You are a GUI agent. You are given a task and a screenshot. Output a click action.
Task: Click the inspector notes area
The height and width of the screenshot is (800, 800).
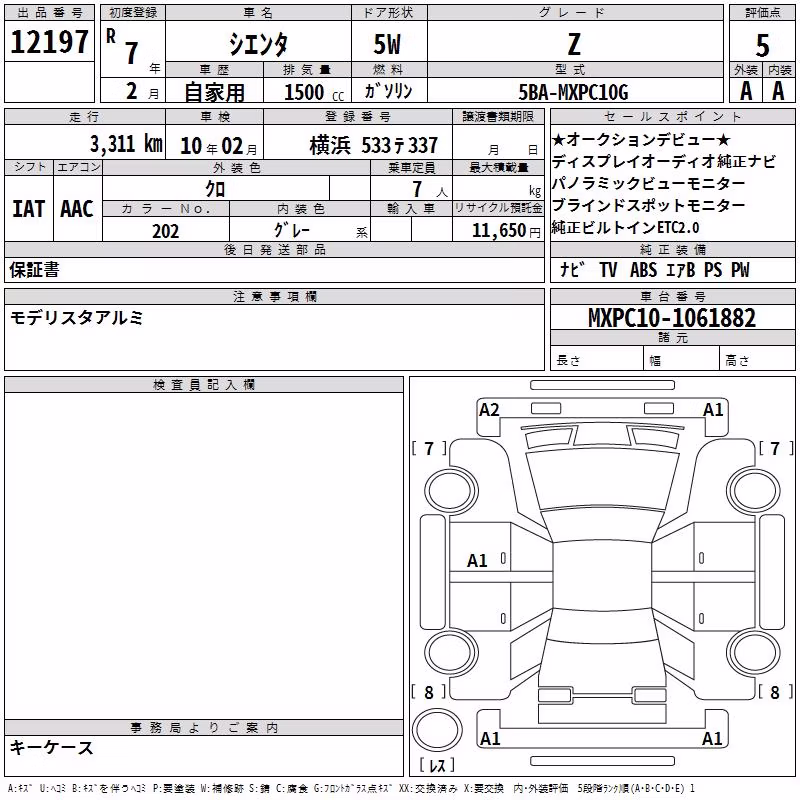(204, 555)
